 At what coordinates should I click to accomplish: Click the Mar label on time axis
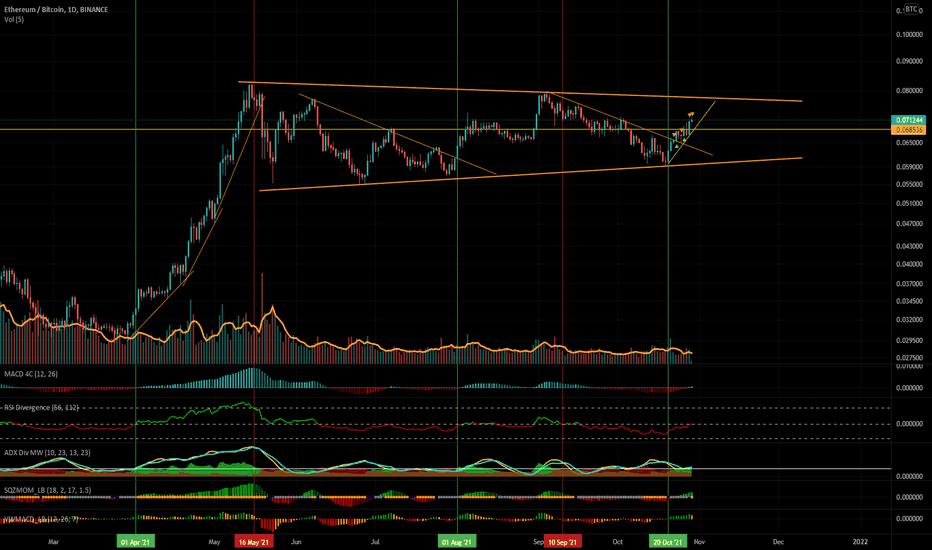pos(53,542)
